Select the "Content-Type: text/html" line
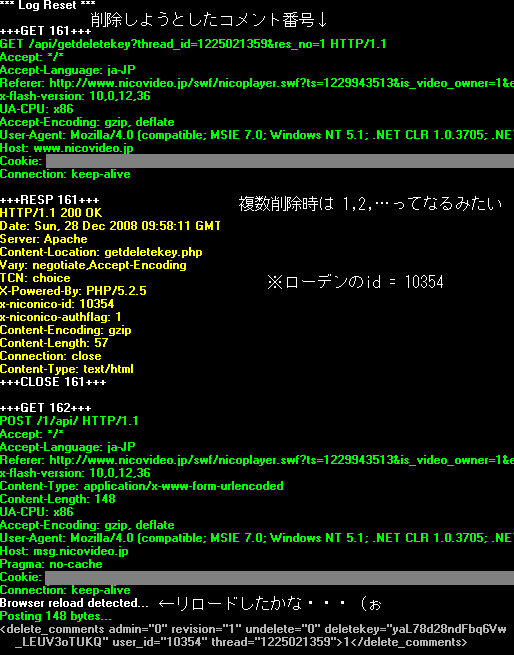The height and width of the screenshot is (655, 514). (67, 369)
